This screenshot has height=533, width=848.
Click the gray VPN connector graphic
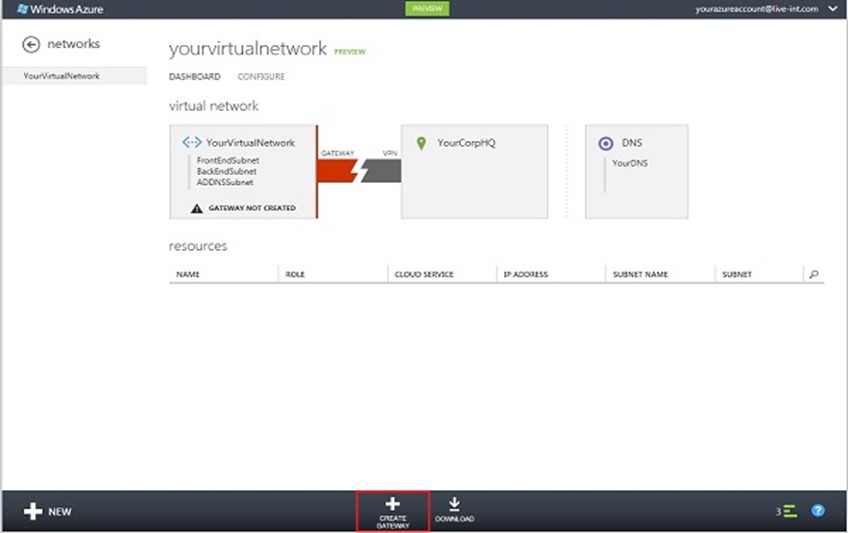[382, 171]
